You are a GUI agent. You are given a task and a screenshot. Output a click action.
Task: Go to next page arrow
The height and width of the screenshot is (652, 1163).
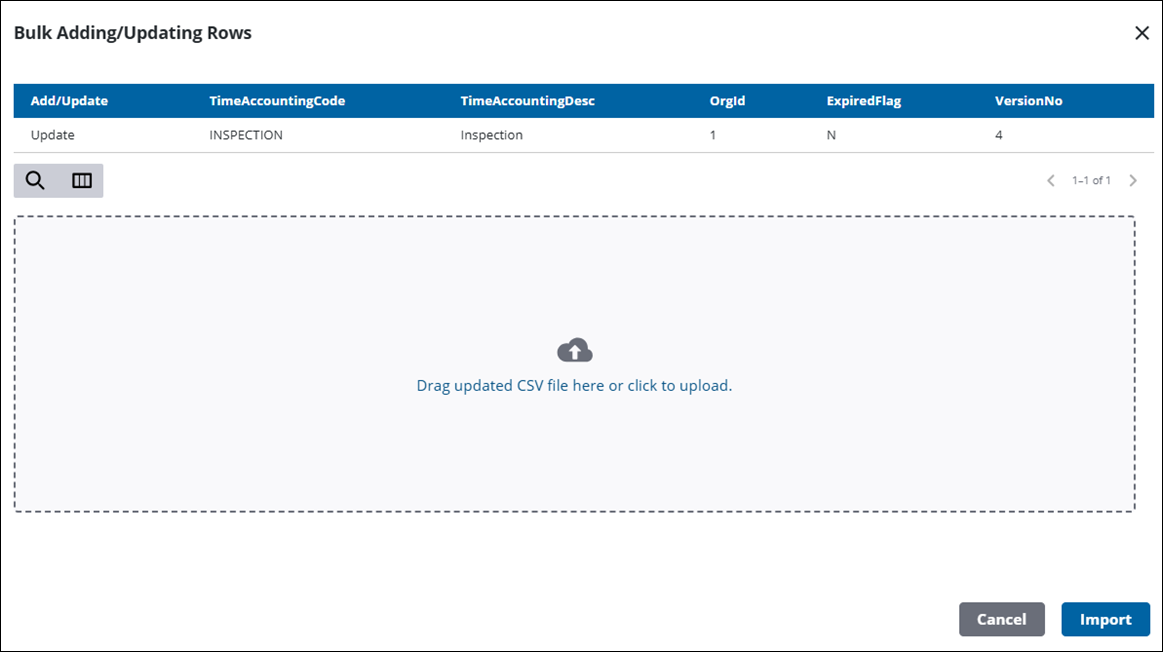(1133, 181)
